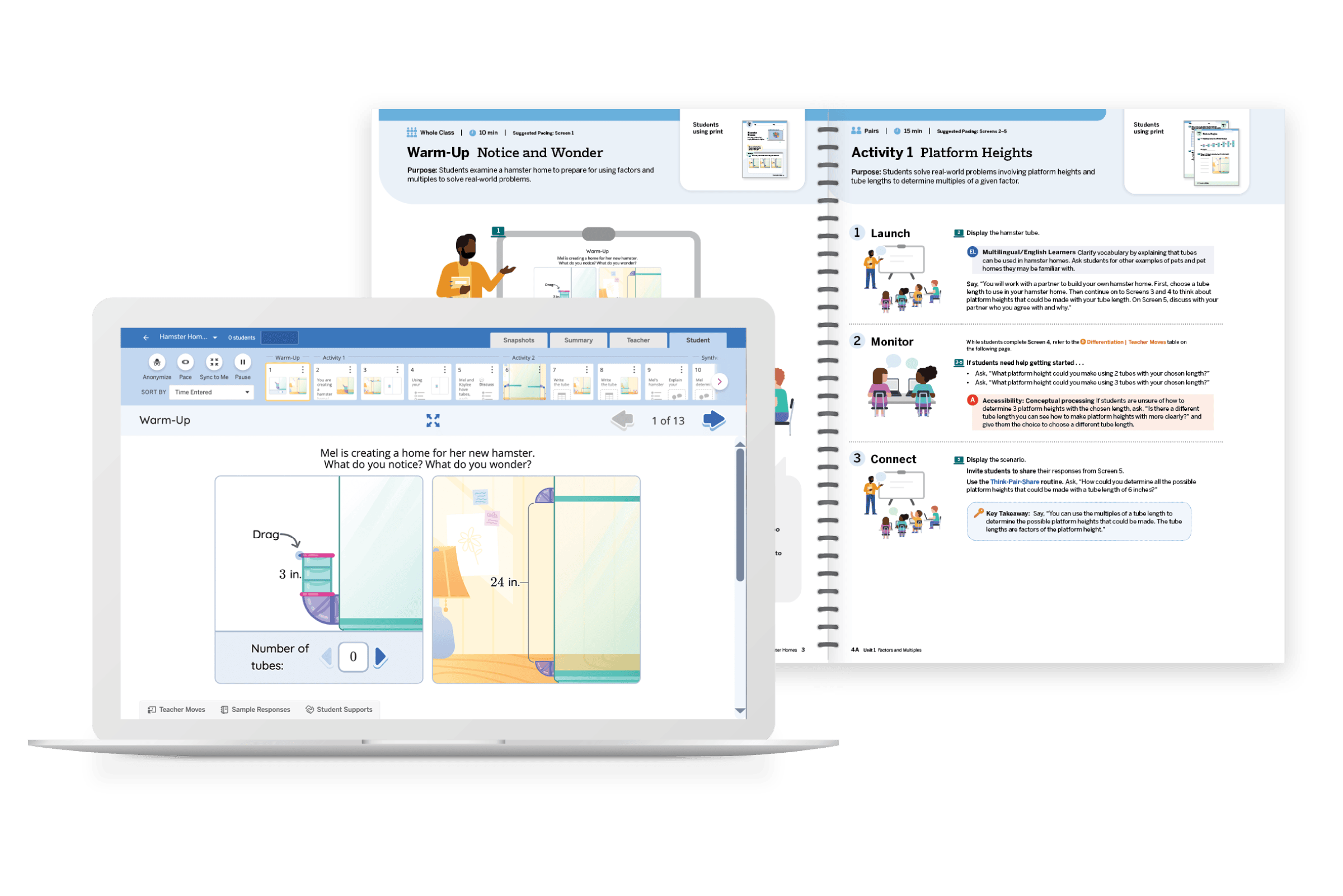Image resolution: width=1343 pixels, height=896 pixels.
Task: Switch to the Snapshots tab
Action: [x=518, y=340]
